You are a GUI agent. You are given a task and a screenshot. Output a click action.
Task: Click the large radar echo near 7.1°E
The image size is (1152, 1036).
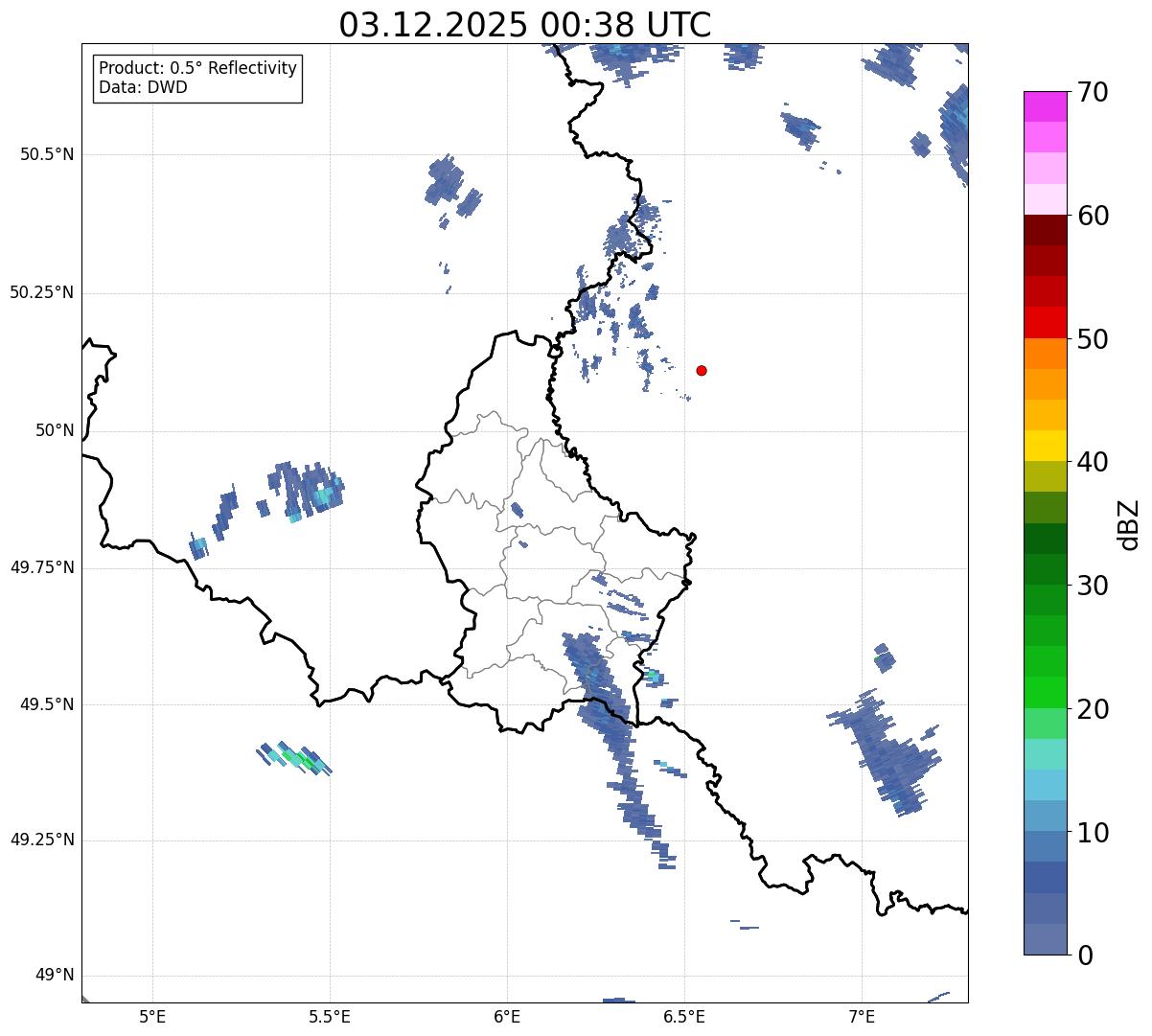(x=889, y=752)
